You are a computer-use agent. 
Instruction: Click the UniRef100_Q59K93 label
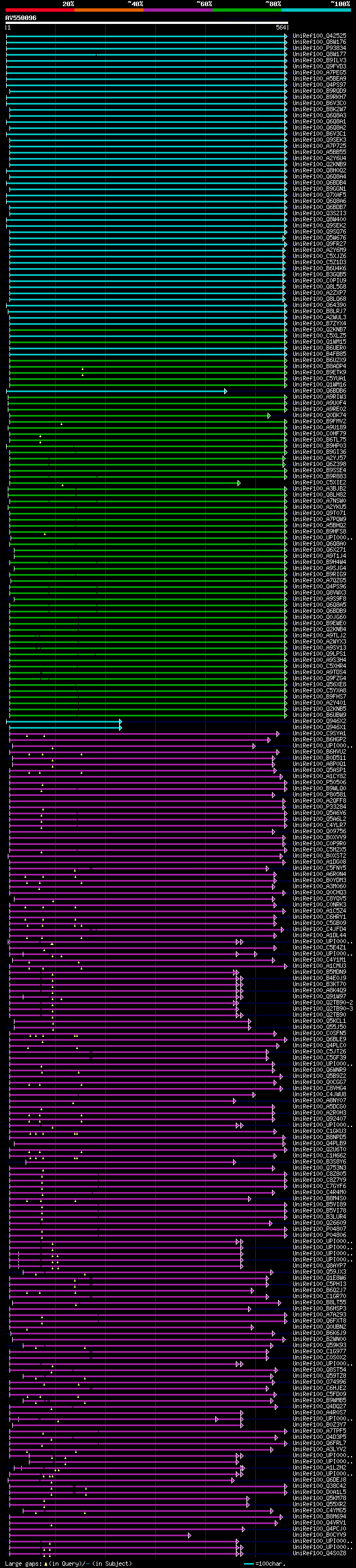coord(319,1345)
